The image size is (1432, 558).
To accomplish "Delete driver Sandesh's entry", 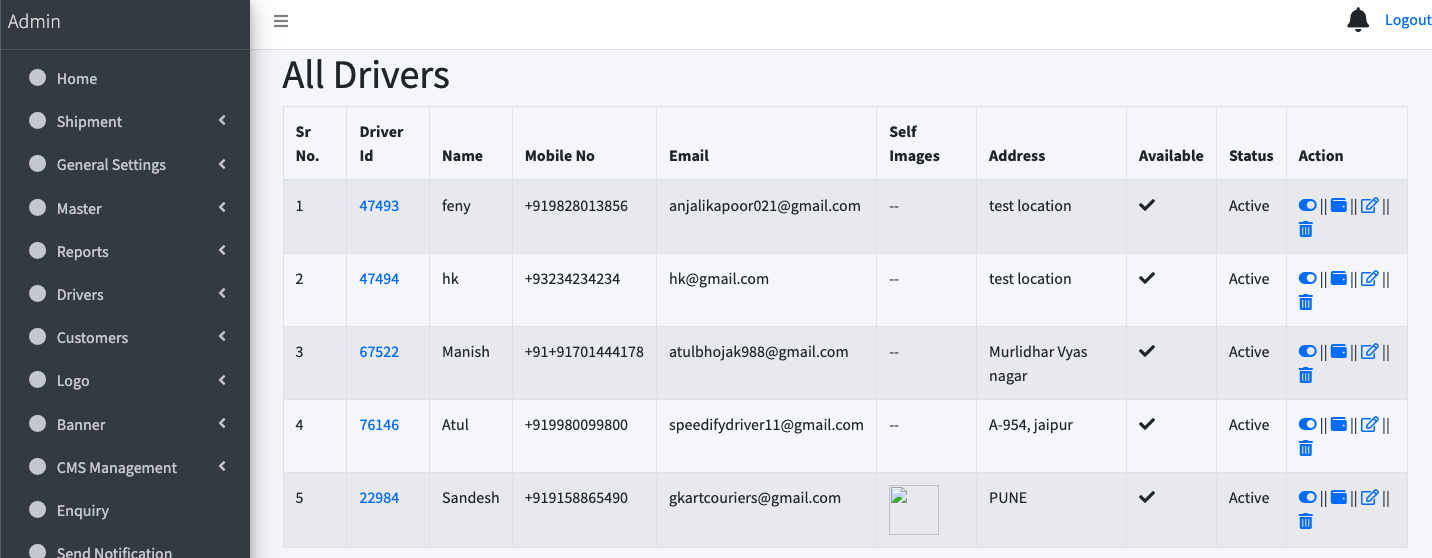I will coord(1305,521).
